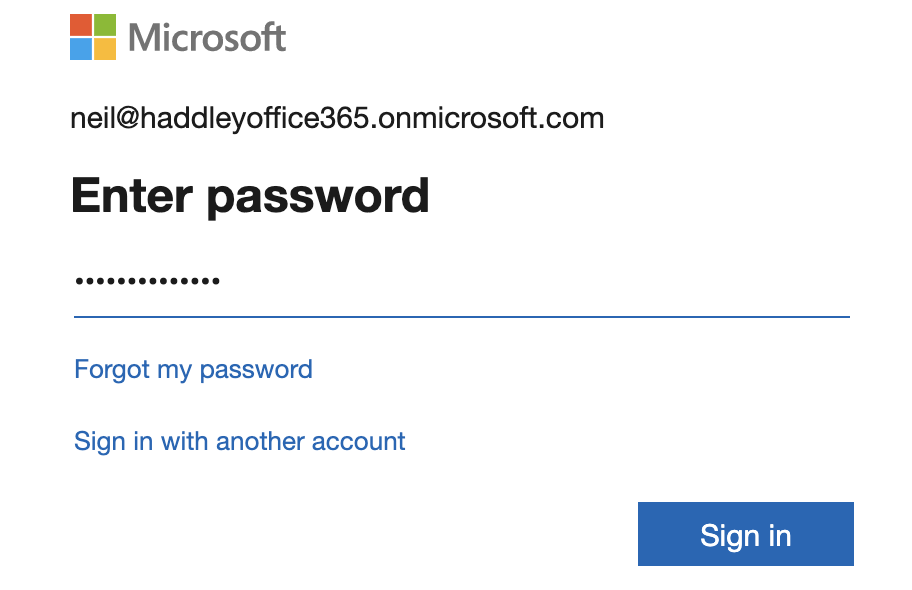The width and height of the screenshot is (912, 590).
Task: Open the "Forgot my password" link
Action: point(193,369)
